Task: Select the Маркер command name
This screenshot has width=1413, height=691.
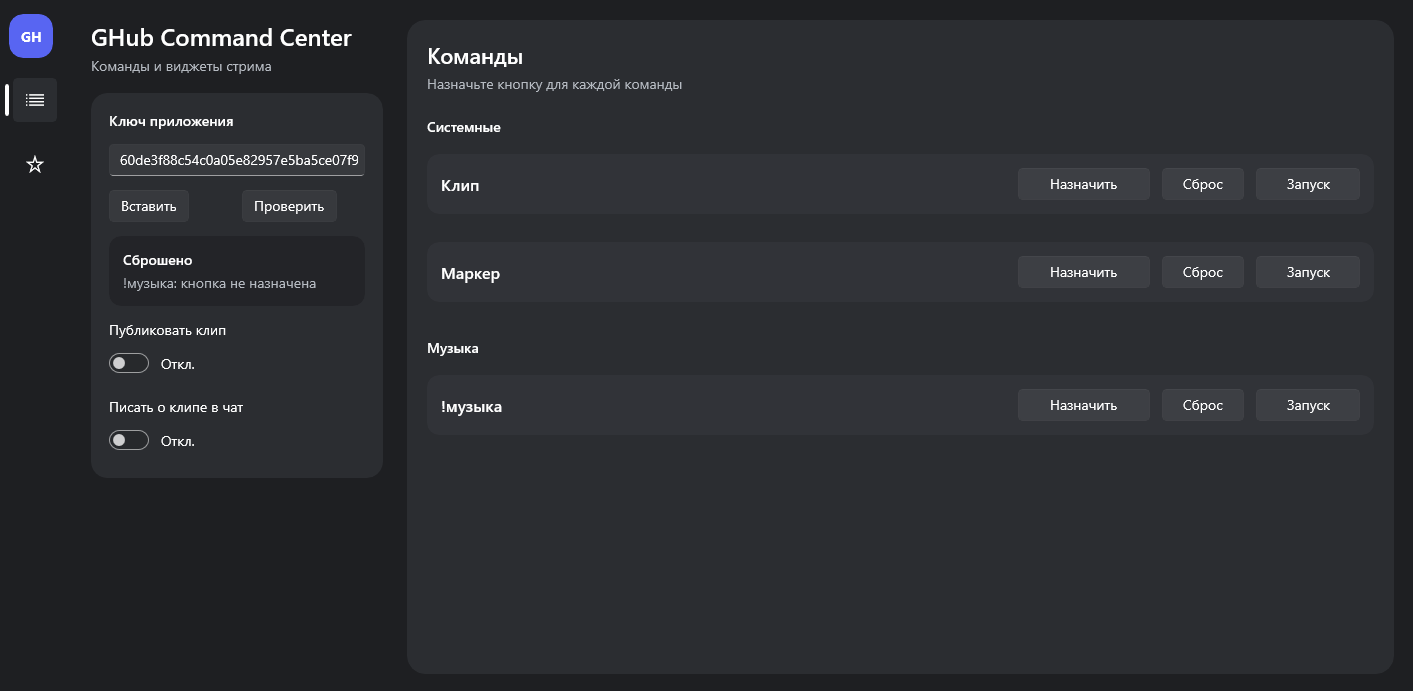Action: point(470,274)
